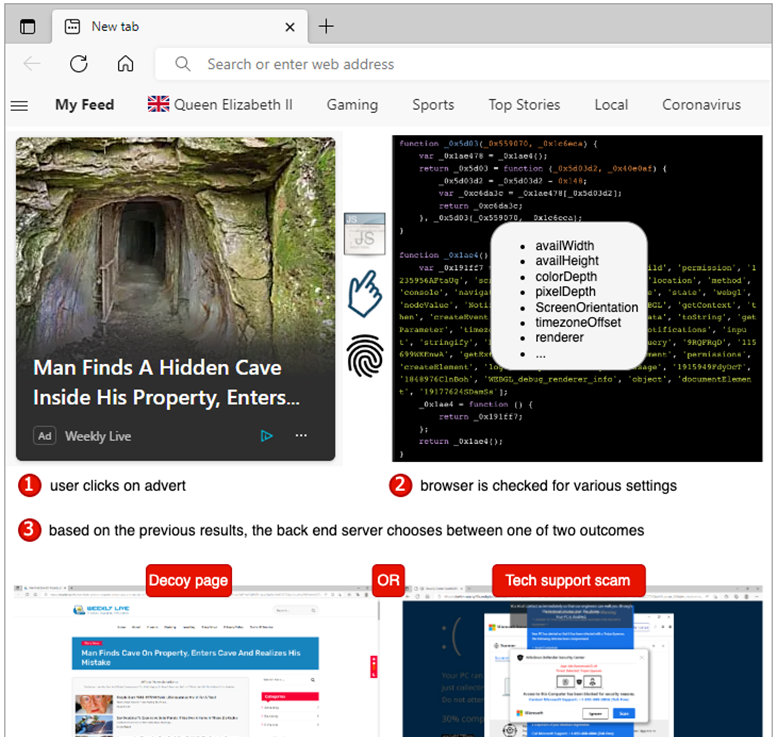The width and height of the screenshot is (777, 737).
Task: Click the 'availWidth' list entry
Action: pyautogui.click(x=564, y=246)
